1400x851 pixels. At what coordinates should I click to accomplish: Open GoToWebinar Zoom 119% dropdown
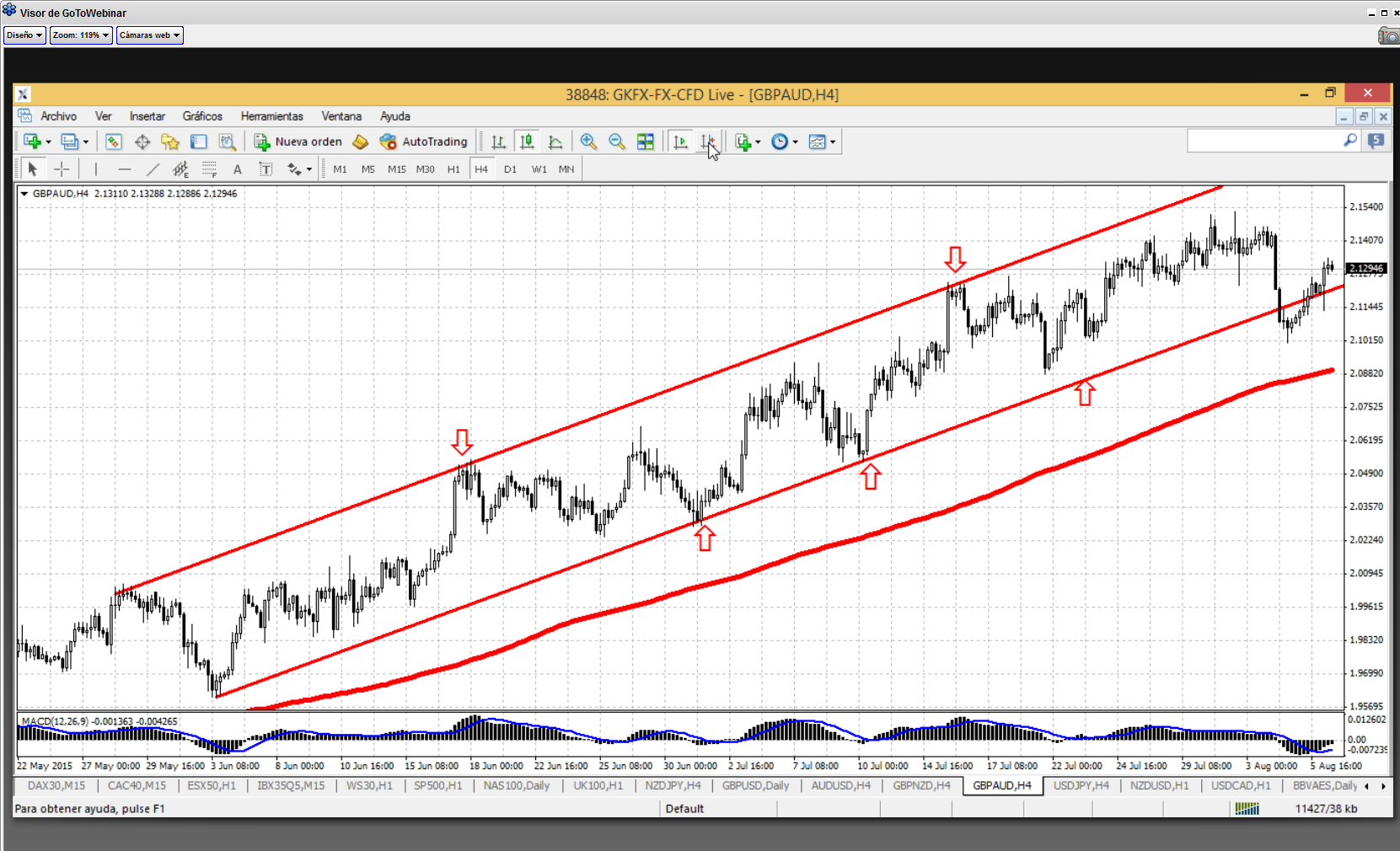click(81, 35)
